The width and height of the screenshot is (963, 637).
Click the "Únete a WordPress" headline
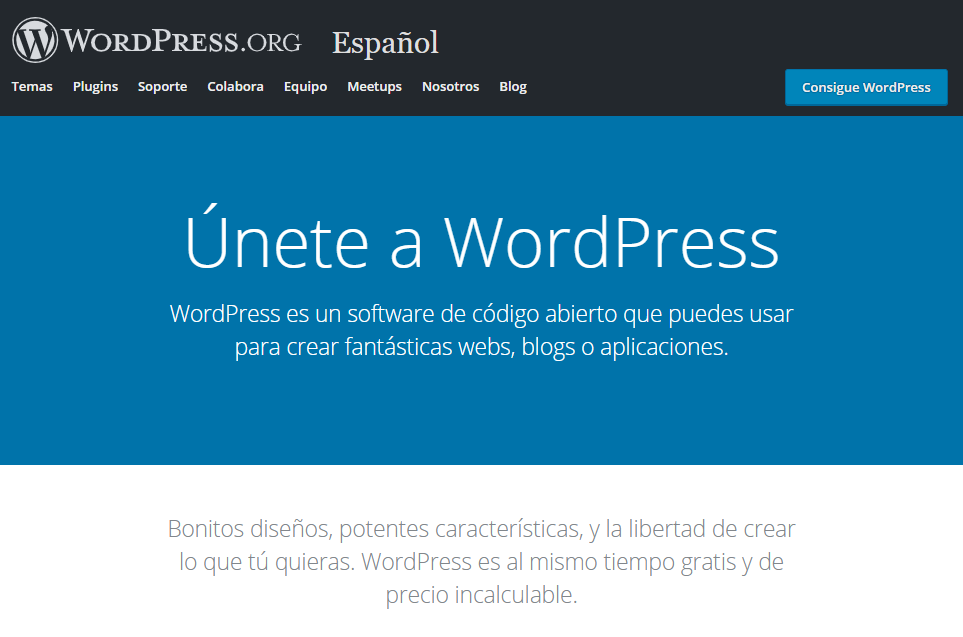[481, 241]
